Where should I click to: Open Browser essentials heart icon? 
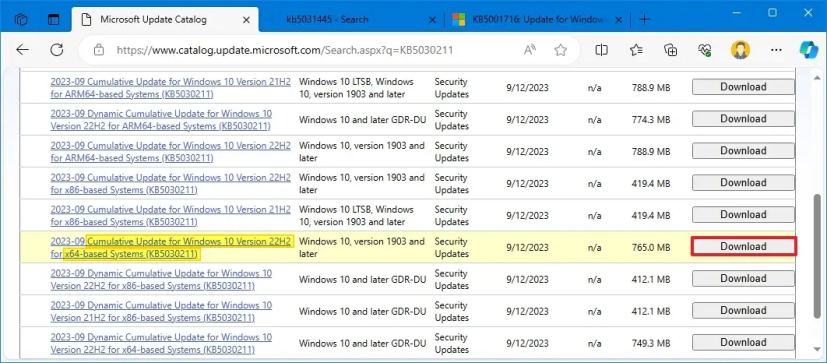coord(705,50)
